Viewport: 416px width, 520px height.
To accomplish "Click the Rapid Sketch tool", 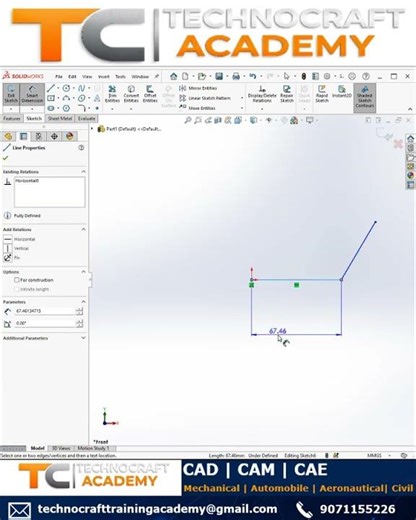I will pyautogui.click(x=322, y=94).
